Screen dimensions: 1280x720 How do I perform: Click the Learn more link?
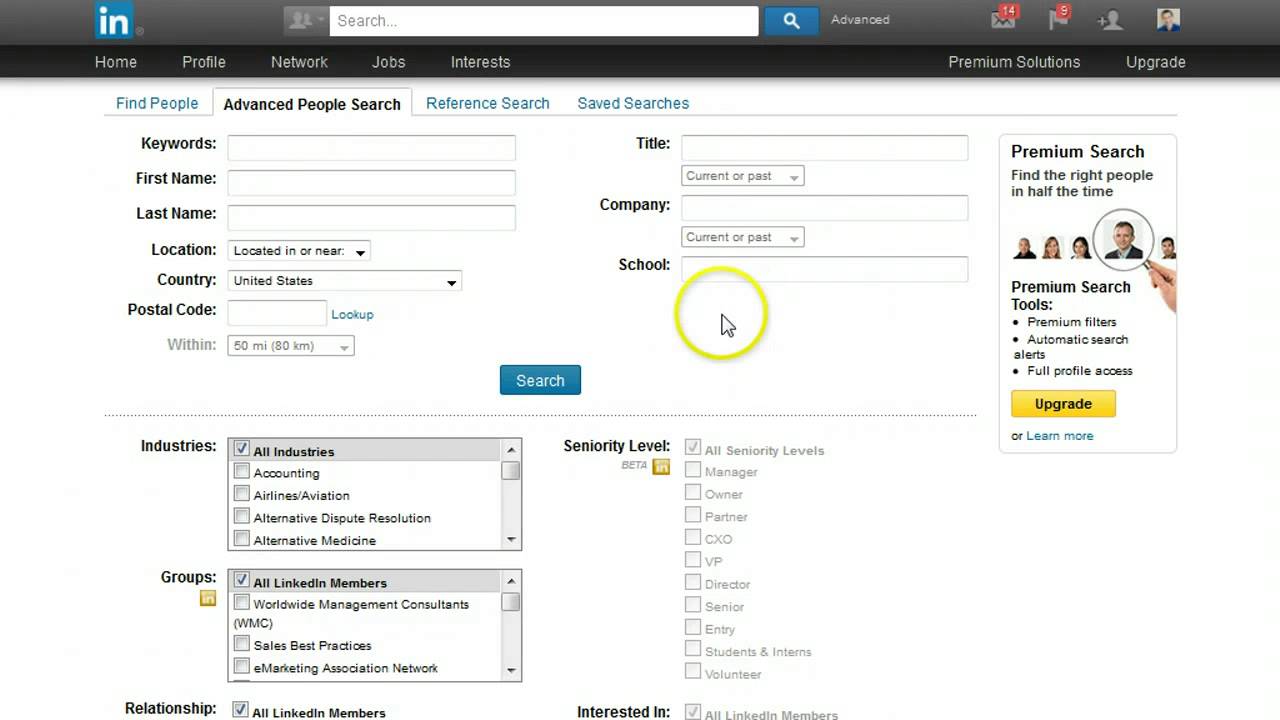(1060, 436)
